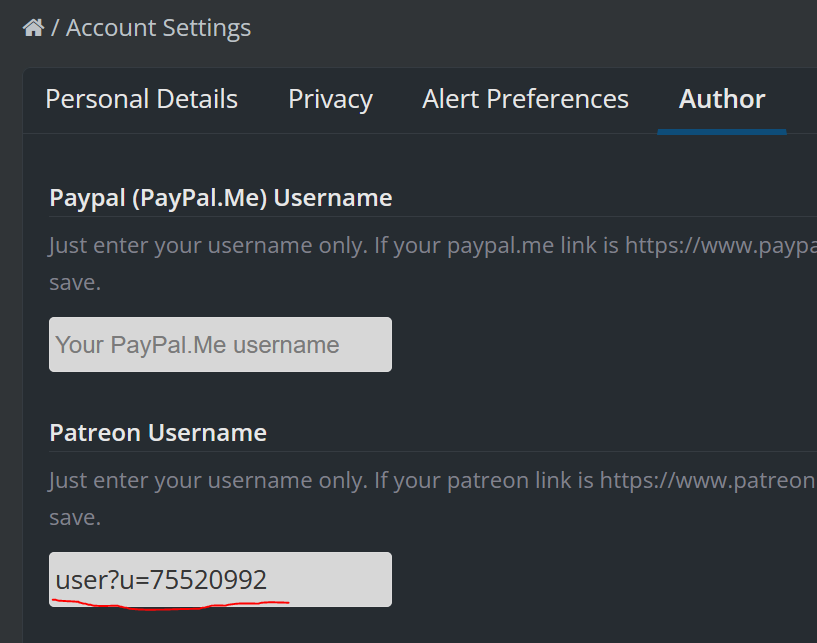Click the Patreon username help description text
This screenshot has height=643, width=817.
pos(433,499)
